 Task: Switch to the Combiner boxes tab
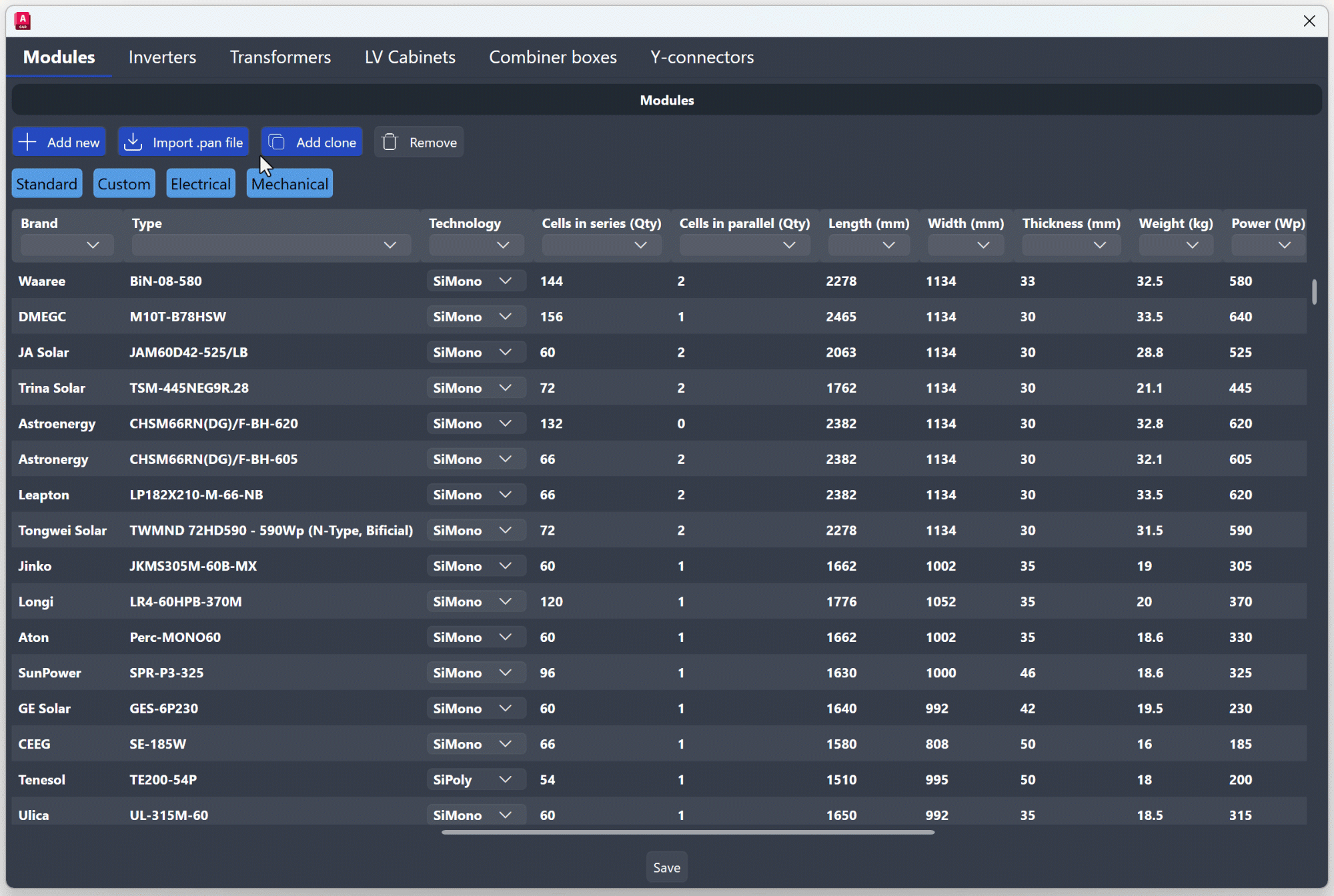point(553,57)
